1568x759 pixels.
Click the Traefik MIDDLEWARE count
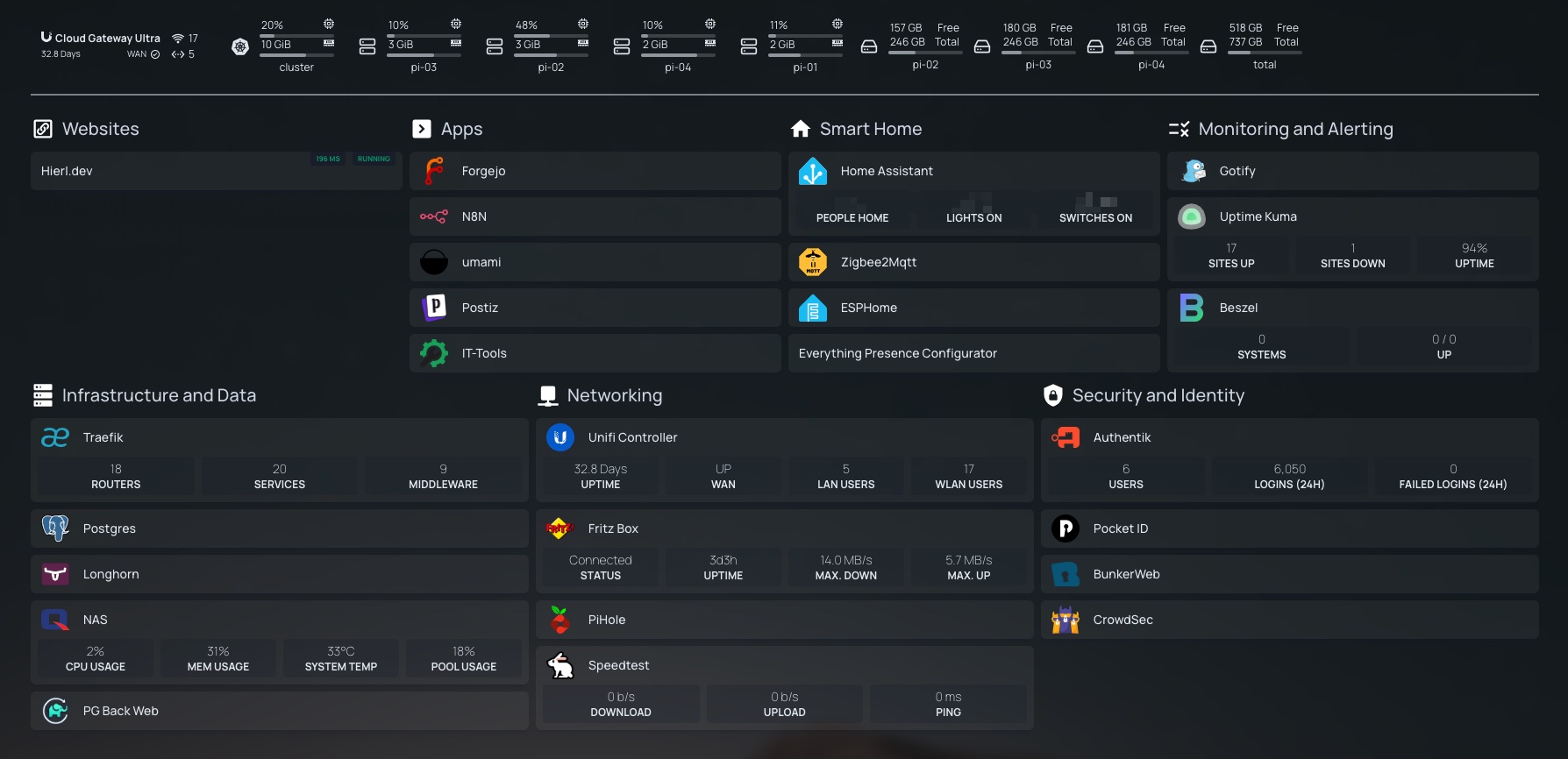(x=444, y=477)
